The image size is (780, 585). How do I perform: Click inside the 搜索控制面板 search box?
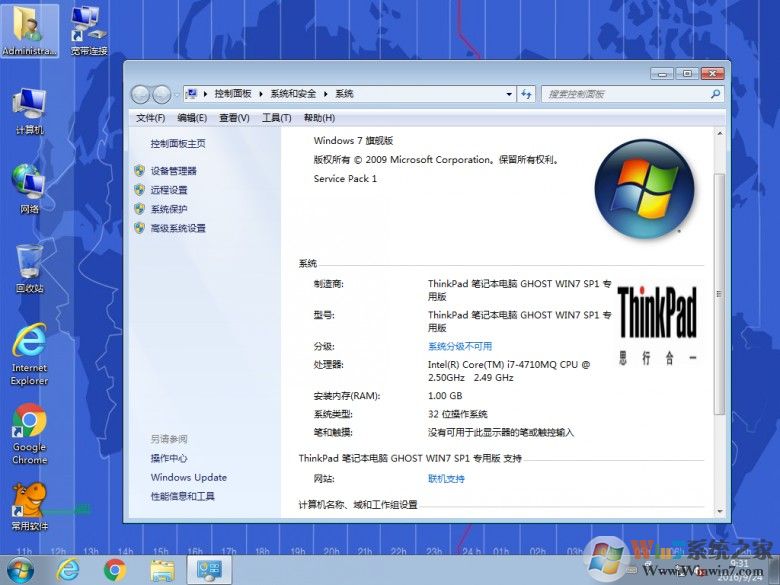click(x=626, y=94)
